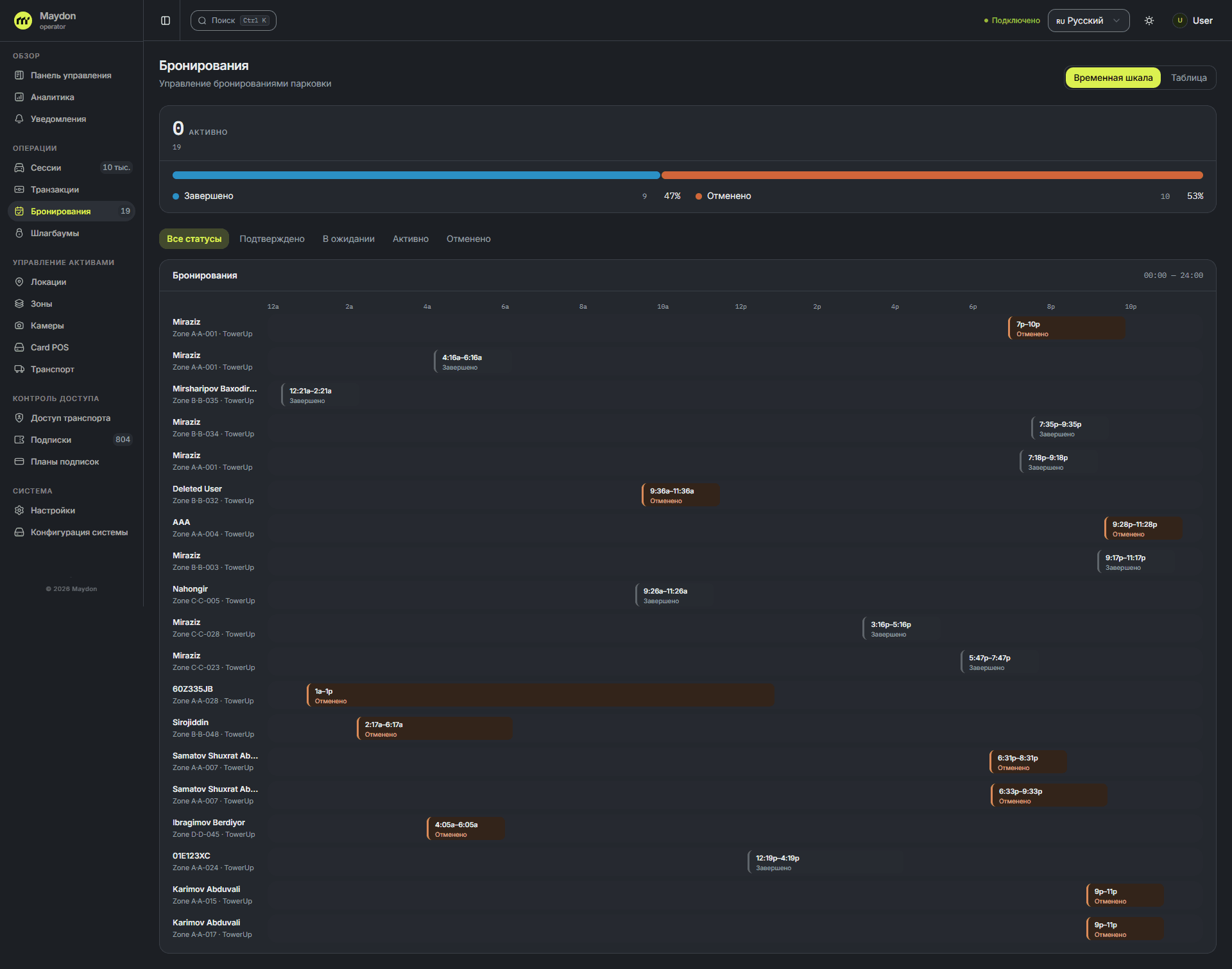Open Transport truck icon (Транспорт)

click(19, 369)
